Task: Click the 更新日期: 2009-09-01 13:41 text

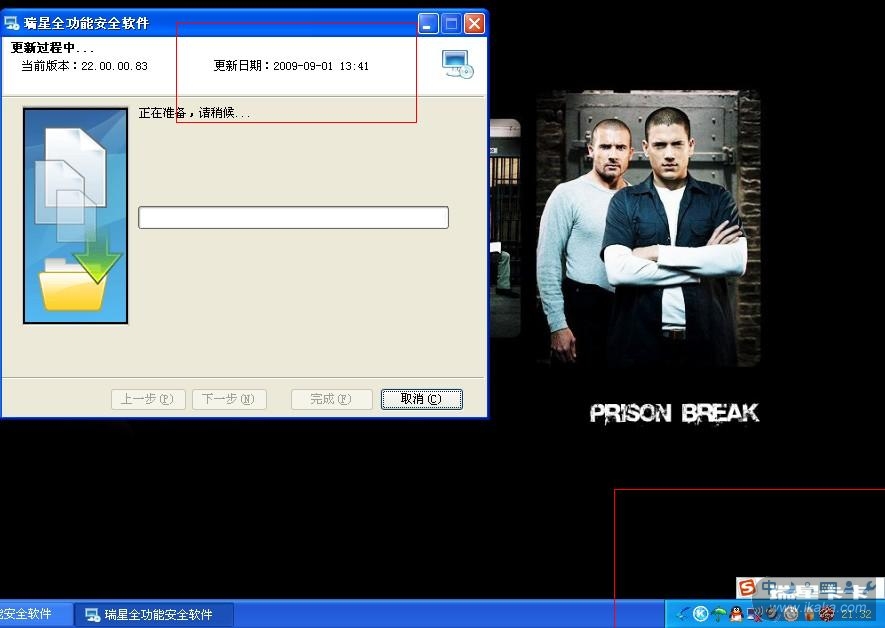Action: [x=291, y=66]
